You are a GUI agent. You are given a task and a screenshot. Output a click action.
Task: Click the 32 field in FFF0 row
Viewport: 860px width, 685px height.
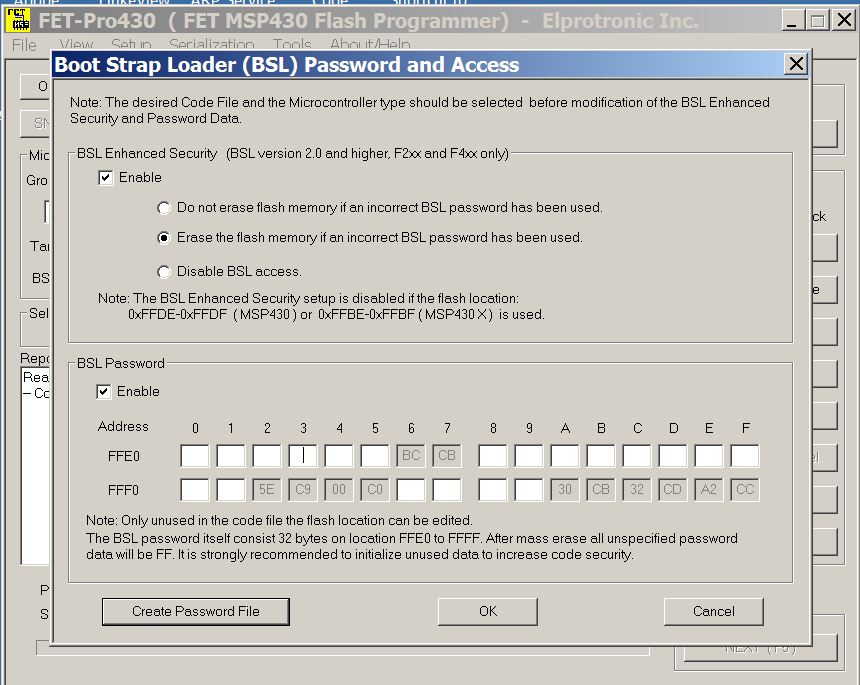(637, 490)
